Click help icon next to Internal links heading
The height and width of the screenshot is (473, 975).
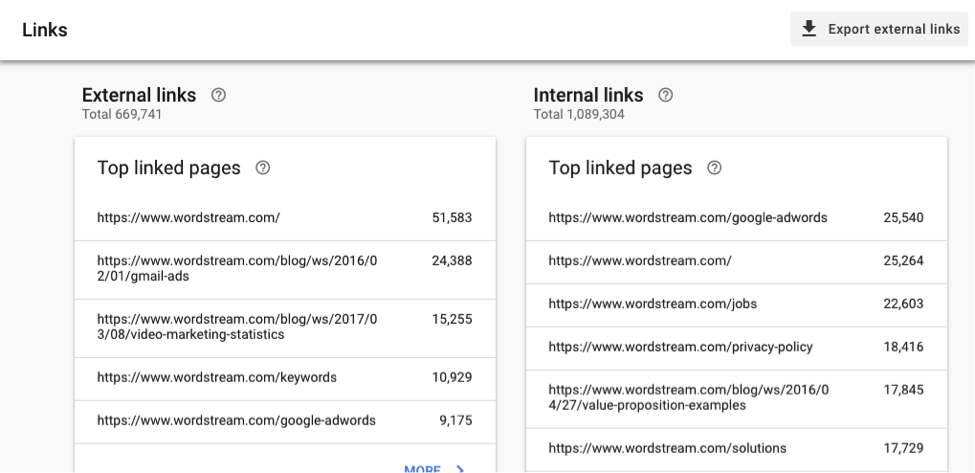(665, 96)
